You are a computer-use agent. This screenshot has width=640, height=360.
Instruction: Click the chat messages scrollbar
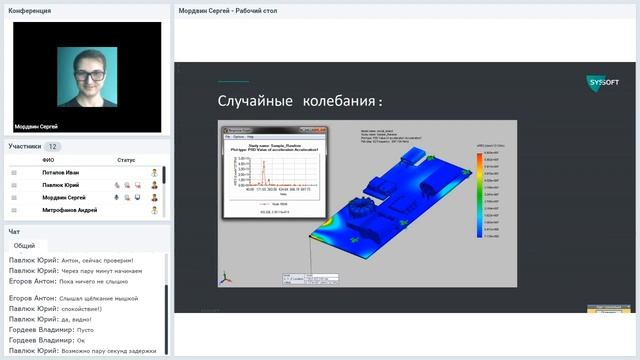166,319
